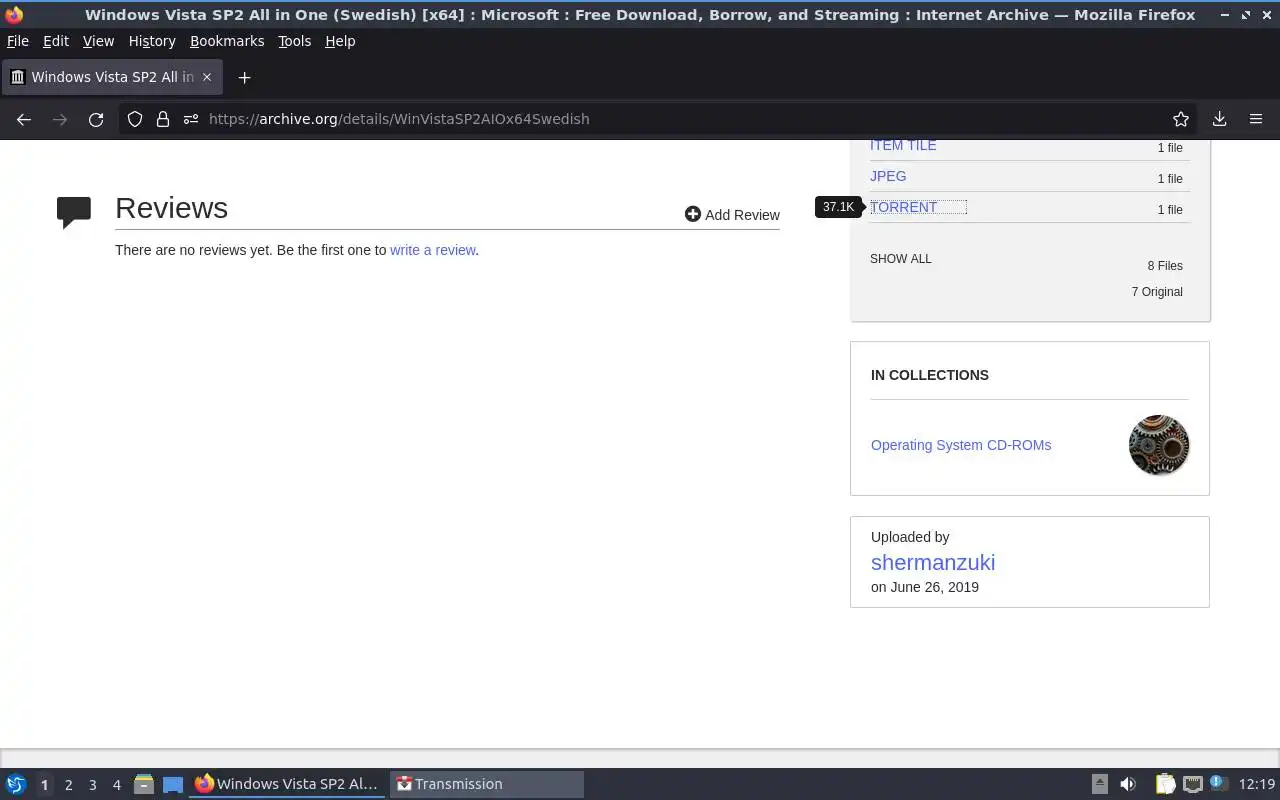1280x800 pixels.
Task: Click the write a review link
Action: click(x=432, y=250)
